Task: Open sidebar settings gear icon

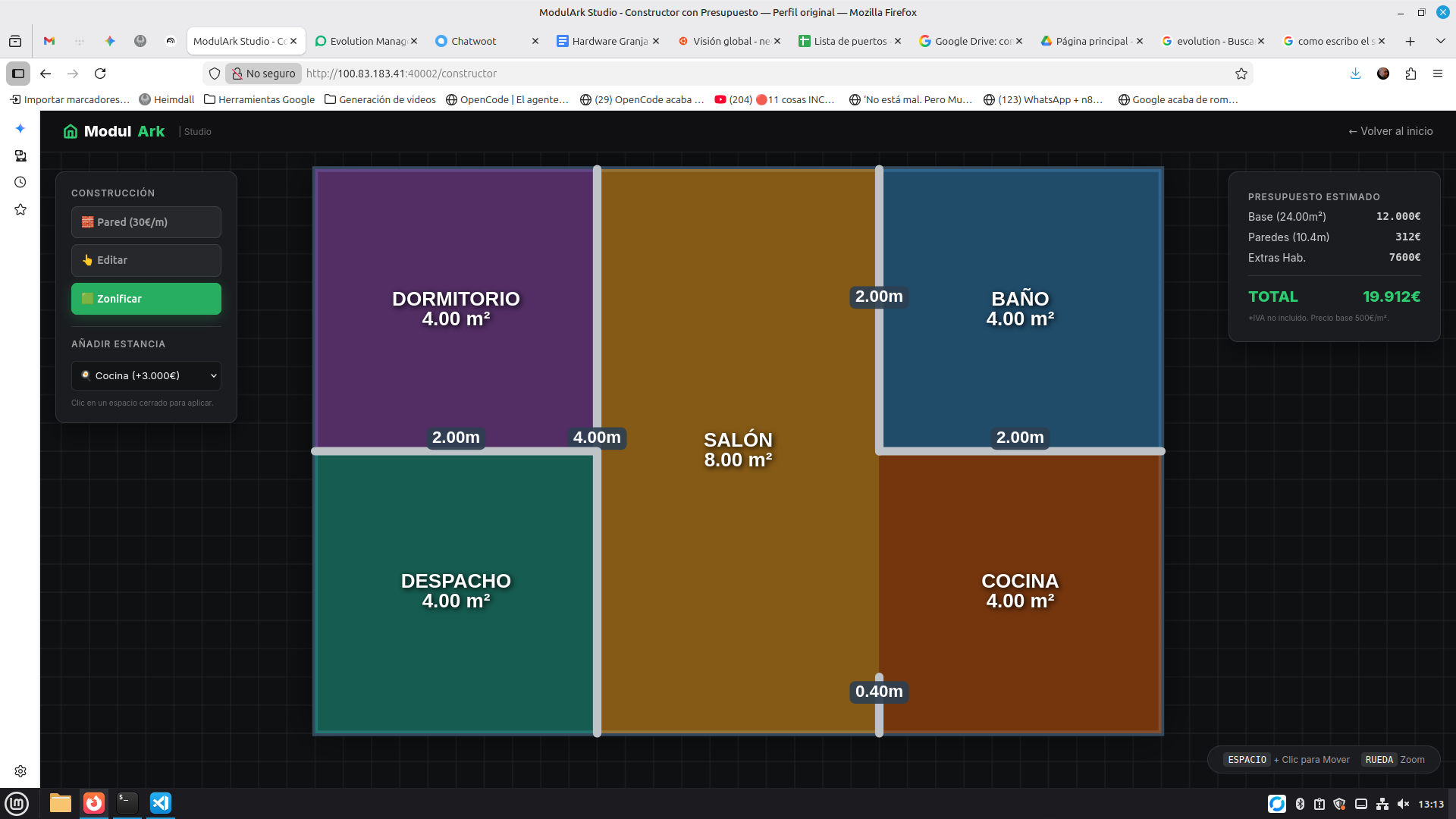Action: click(x=20, y=771)
